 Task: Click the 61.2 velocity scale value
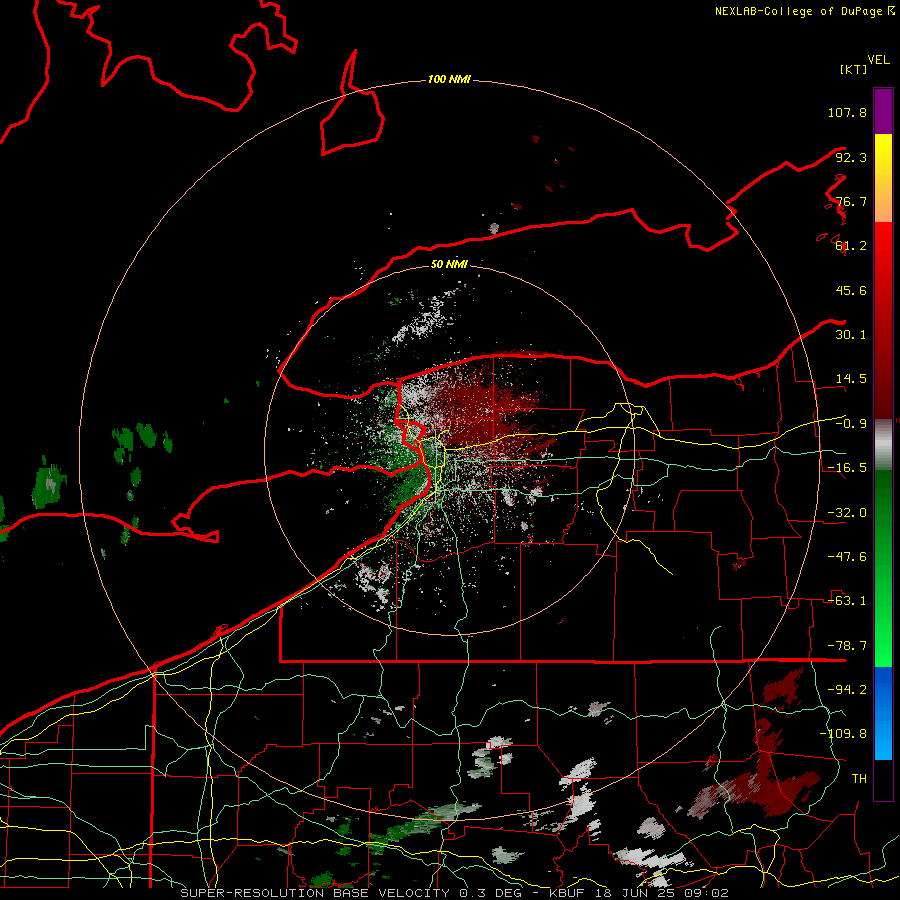[851, 246]
